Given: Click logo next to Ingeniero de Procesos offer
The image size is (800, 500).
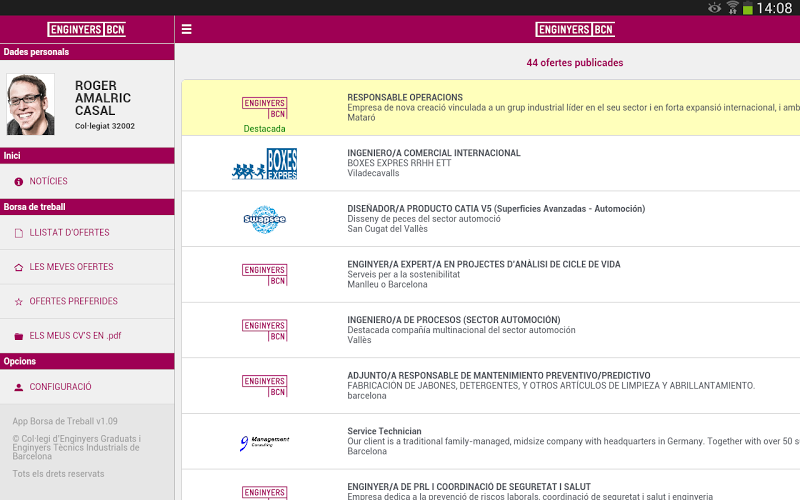Looking at the screenshot, I should coord(264,331).
